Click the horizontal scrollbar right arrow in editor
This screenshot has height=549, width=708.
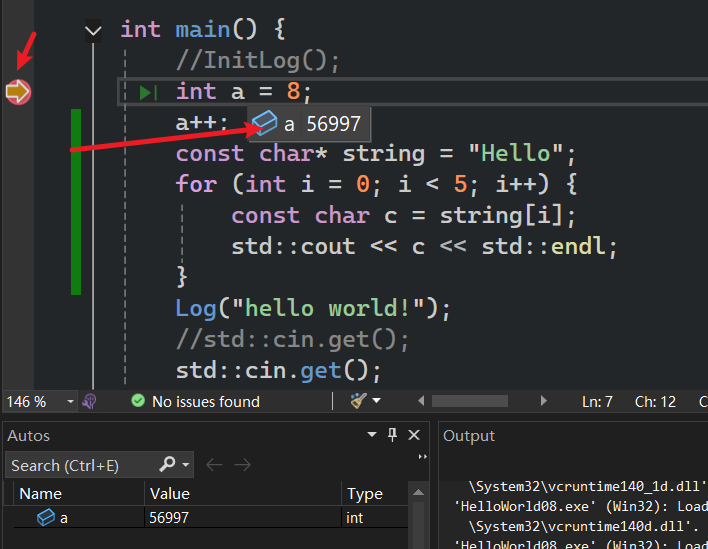544,401
